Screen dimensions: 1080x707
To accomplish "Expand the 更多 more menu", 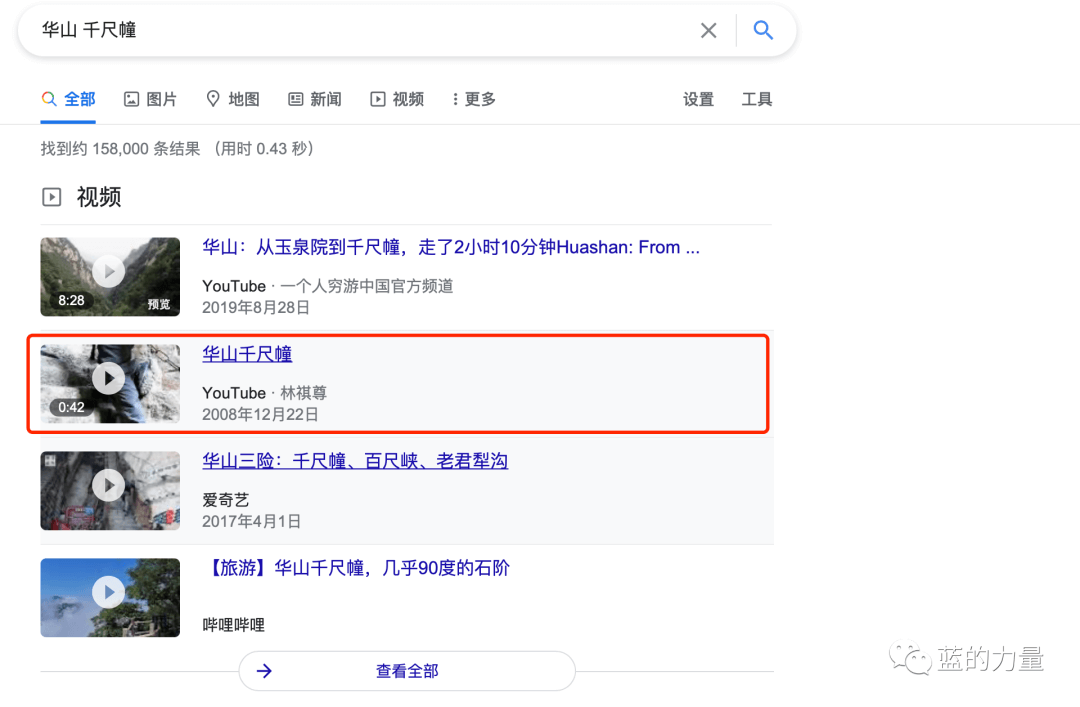I will (x=473, y=99).
